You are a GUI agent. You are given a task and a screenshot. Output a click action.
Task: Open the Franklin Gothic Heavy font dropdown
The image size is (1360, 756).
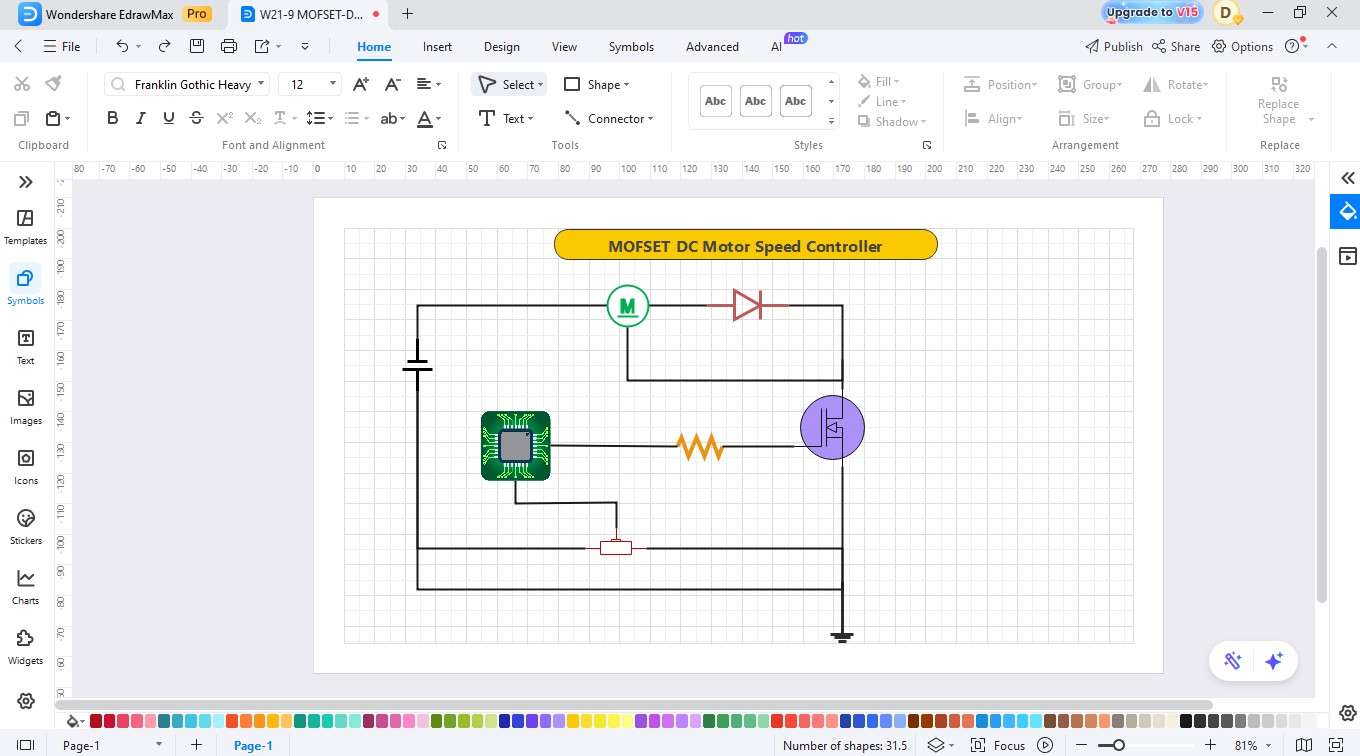260,84
